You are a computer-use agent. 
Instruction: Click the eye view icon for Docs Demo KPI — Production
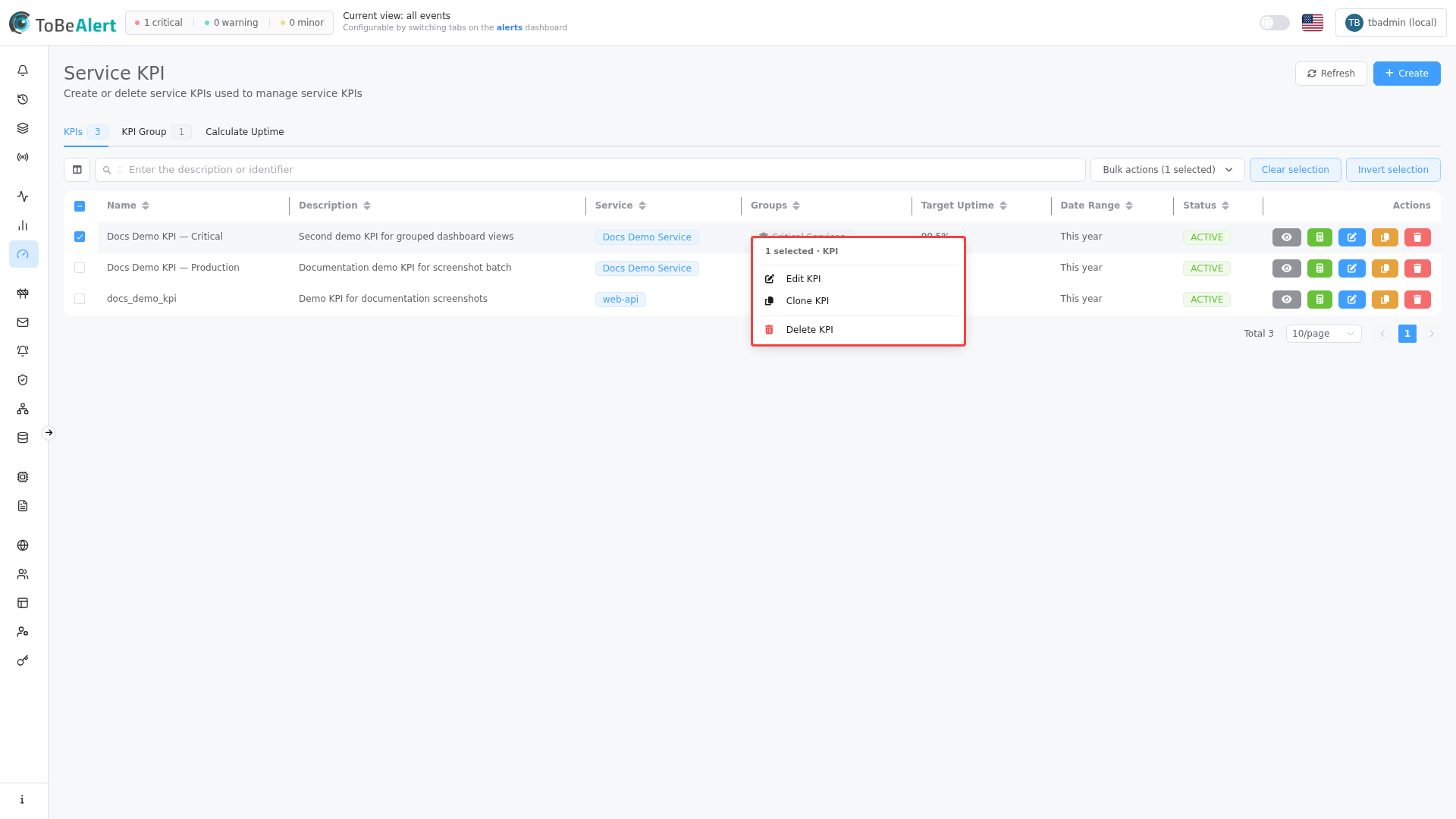point(1287,268)
